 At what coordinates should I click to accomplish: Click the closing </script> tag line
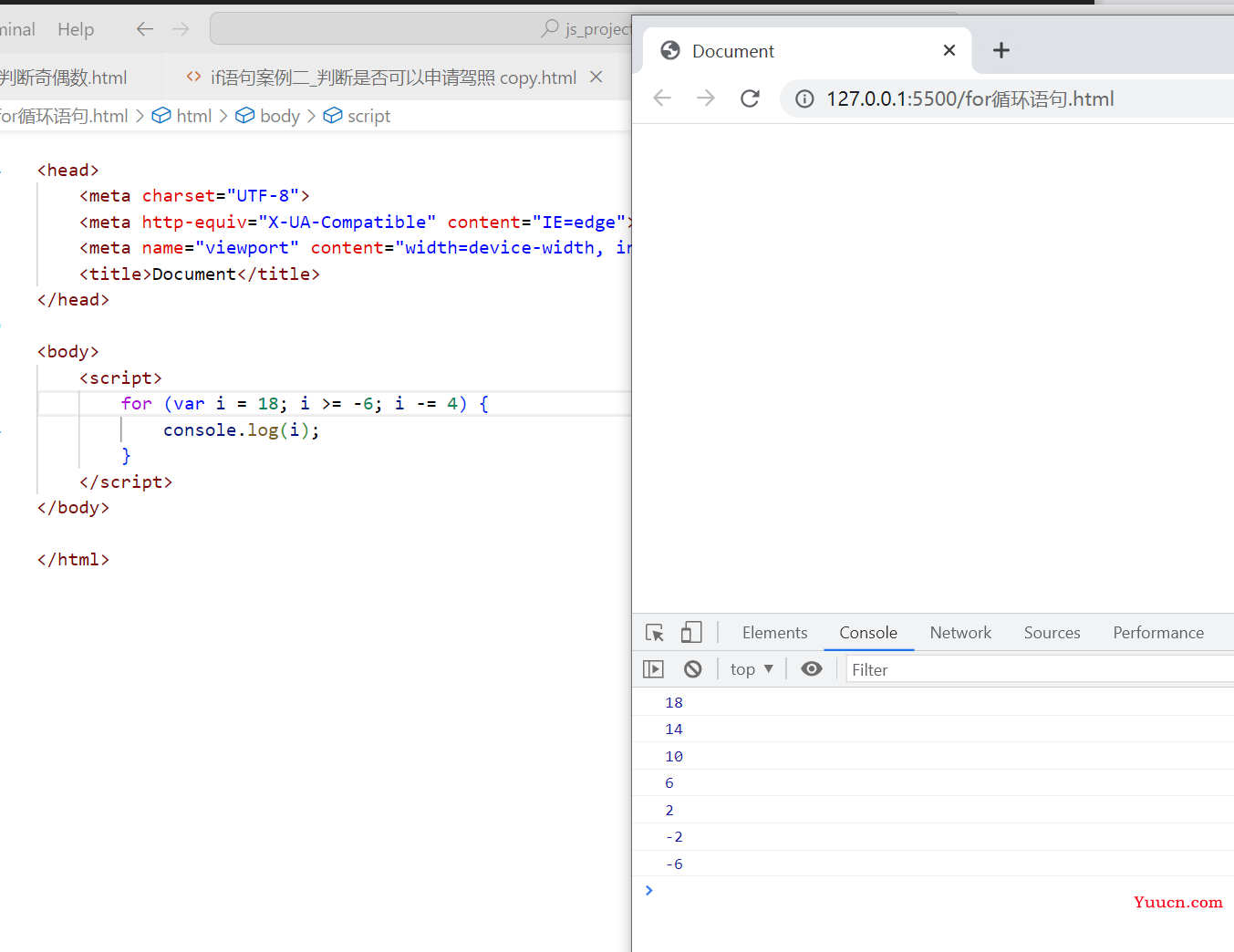pyautogui.click(x=126, y=481)
